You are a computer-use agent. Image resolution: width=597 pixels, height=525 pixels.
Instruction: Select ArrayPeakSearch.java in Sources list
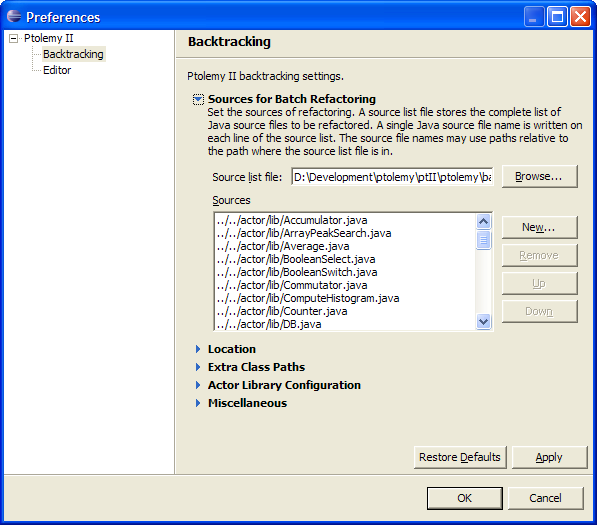click(304, 233)
